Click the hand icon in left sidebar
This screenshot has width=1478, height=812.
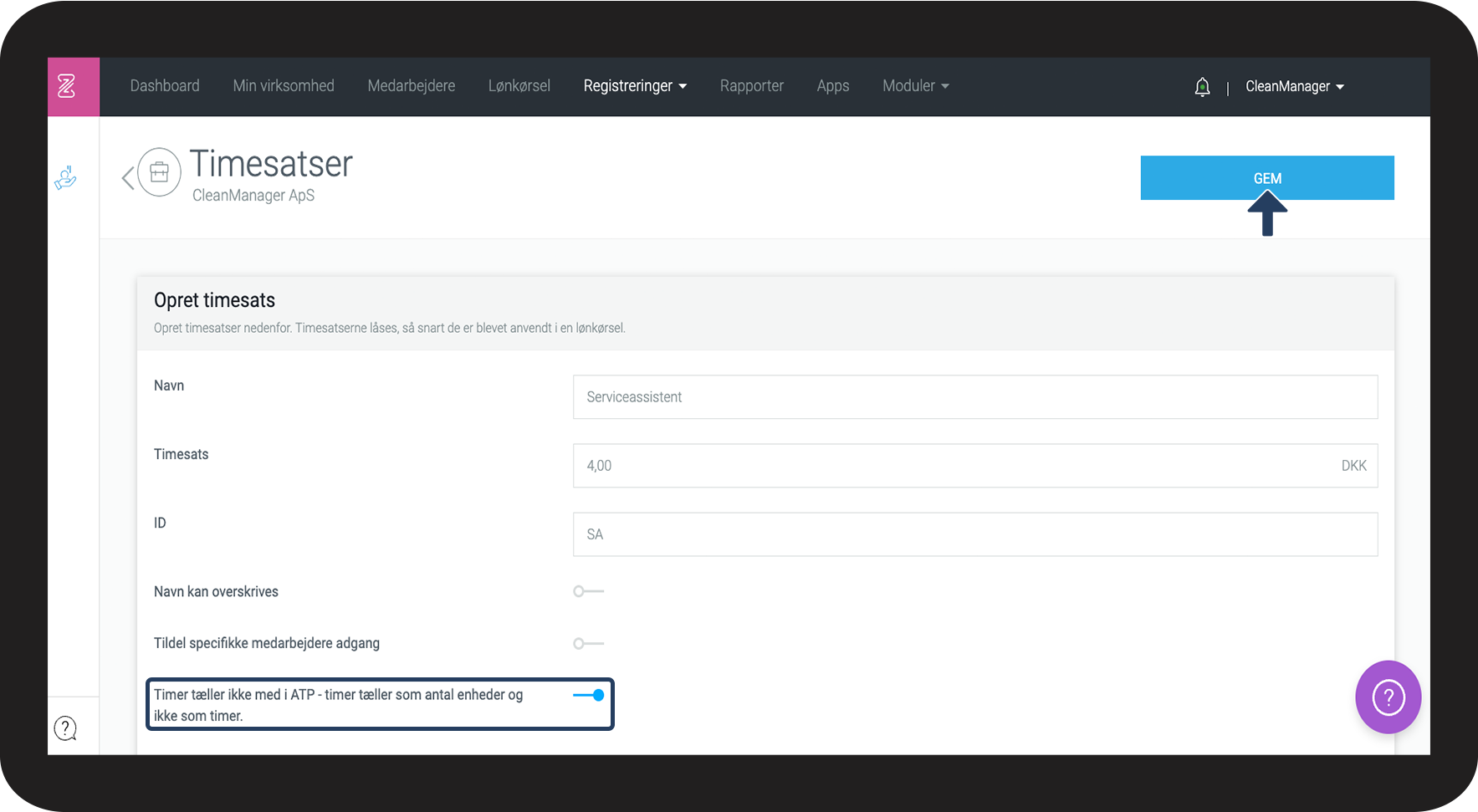tap(66, 178)
